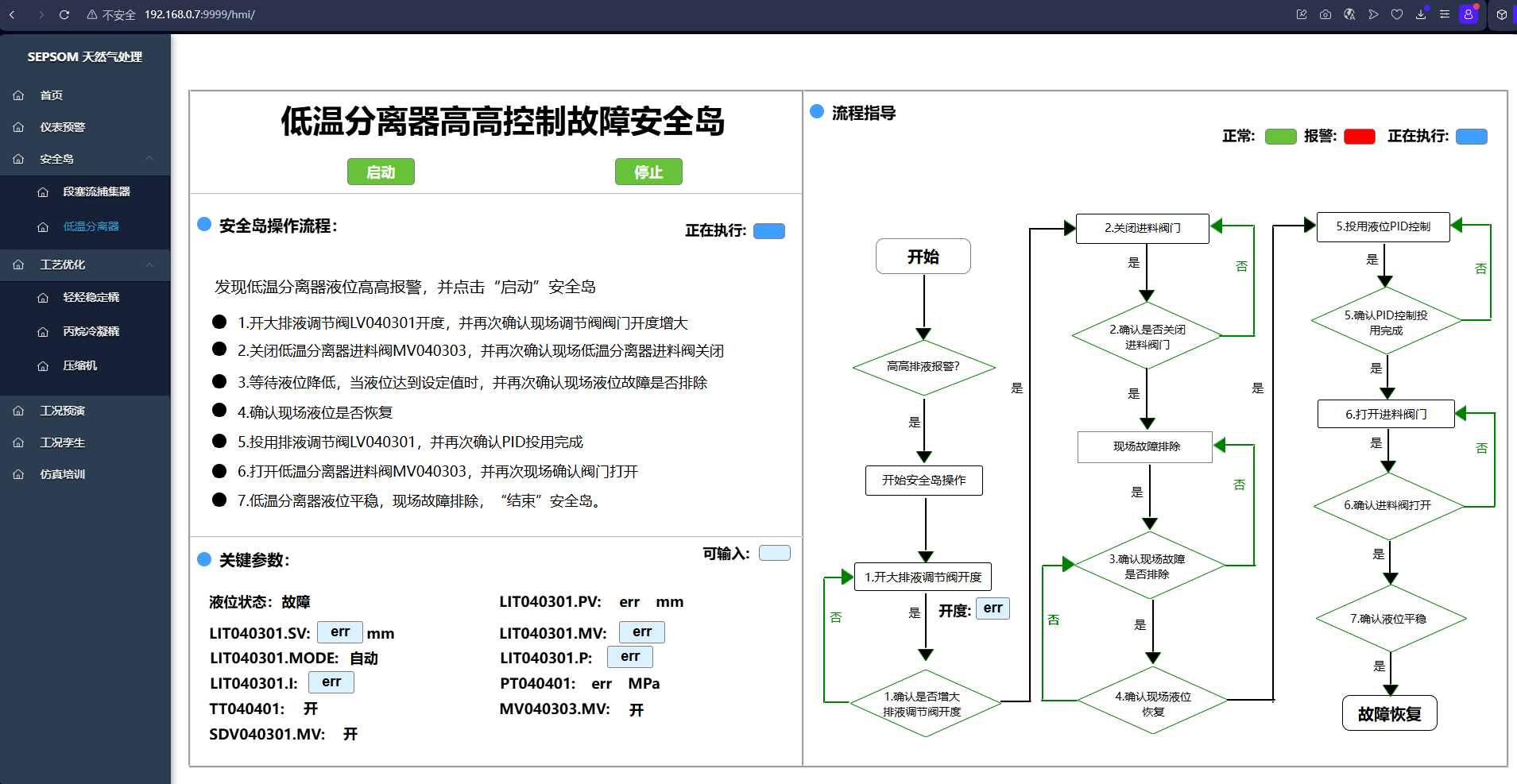The height and width of the screenshot is (784, 1517).
Task: Open the browser translate icon
Action: click(x=1349, y=14)
